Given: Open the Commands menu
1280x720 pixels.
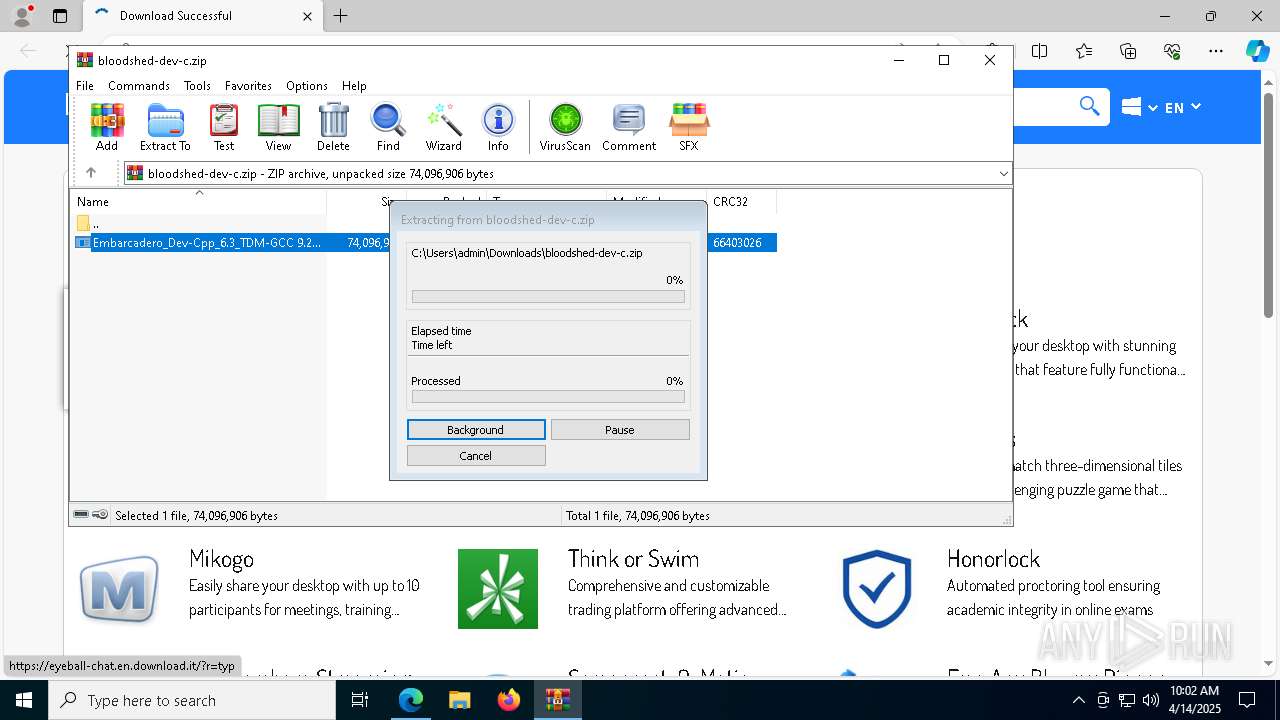Looking at the screenshot, I should [139, 86].
